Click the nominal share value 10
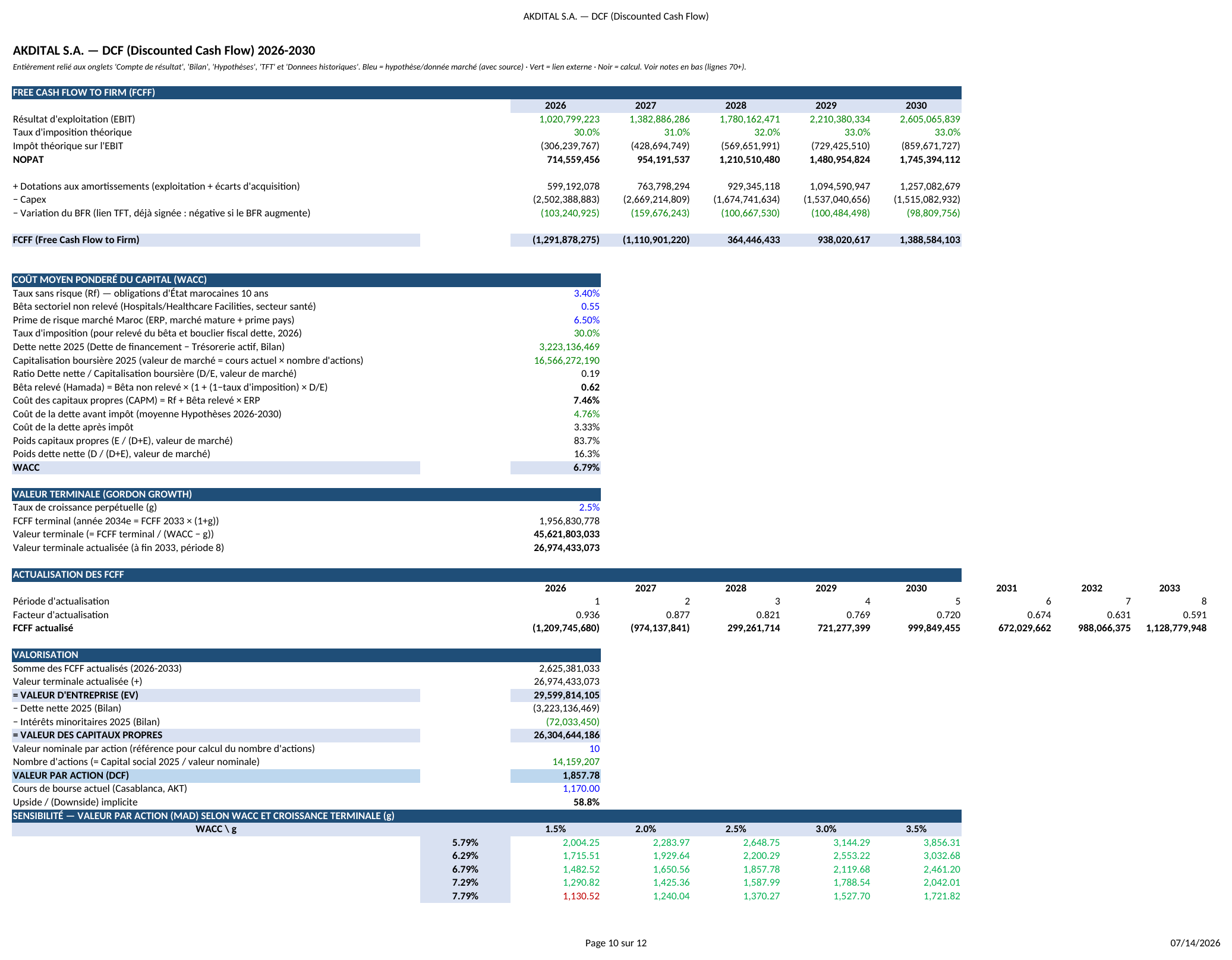Viewport: 1232px width, 960px height. (594, 749)
